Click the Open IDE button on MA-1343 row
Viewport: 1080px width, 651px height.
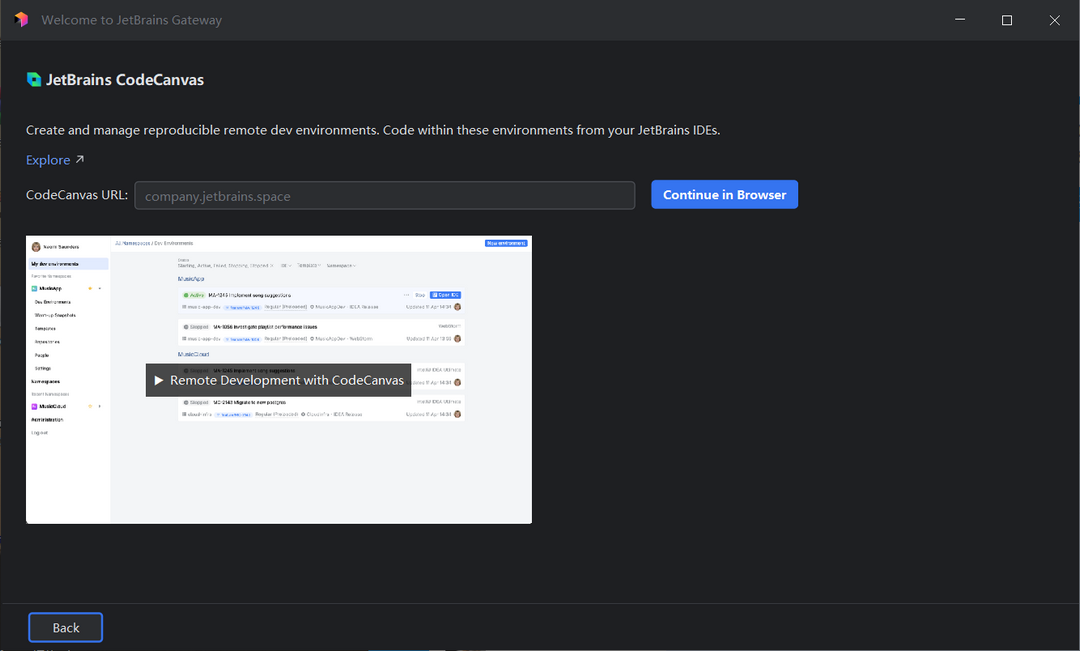(x=446, y=295)
